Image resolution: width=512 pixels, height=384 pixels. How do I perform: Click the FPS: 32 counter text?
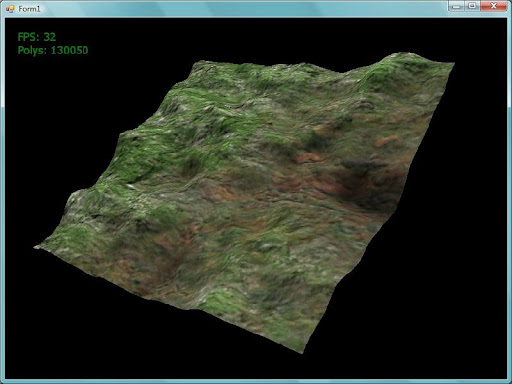(x=37, y=37)
